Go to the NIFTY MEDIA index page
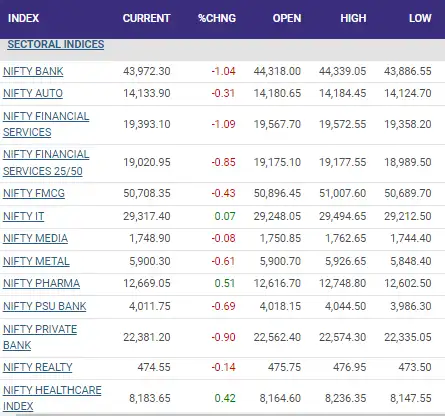Viewport: 445px width, 416px height. (35, 238)
